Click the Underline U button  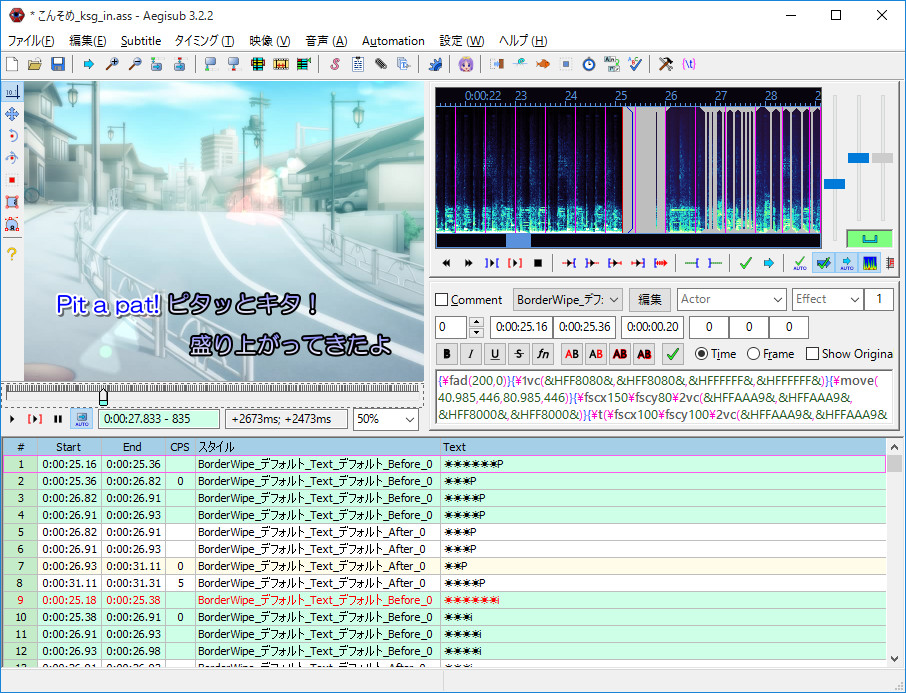click(x=495, y=354)
